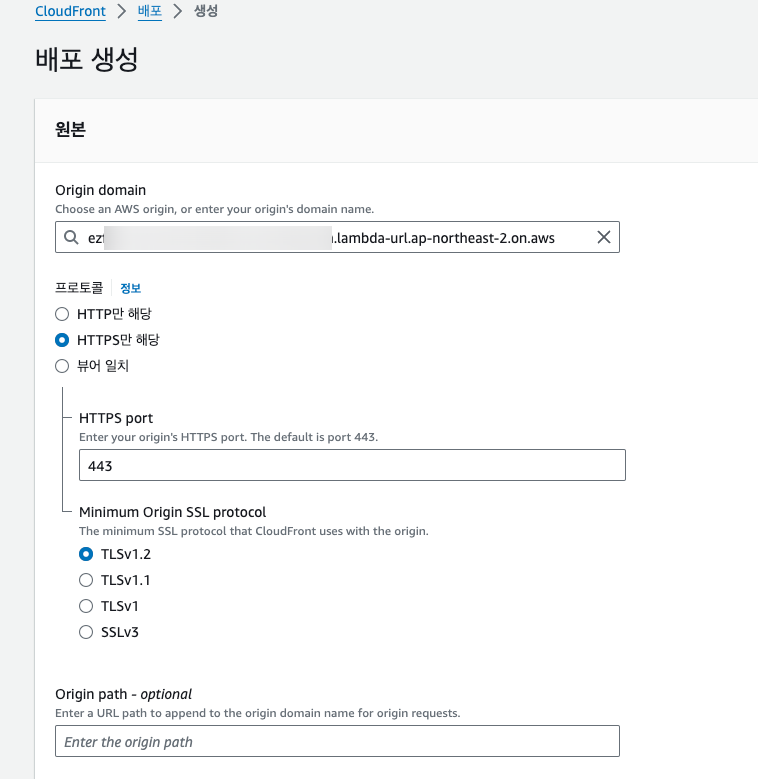The image size is (758, 779).
Task: Focus the Origin path input field
Action: (x=337, y=742)
